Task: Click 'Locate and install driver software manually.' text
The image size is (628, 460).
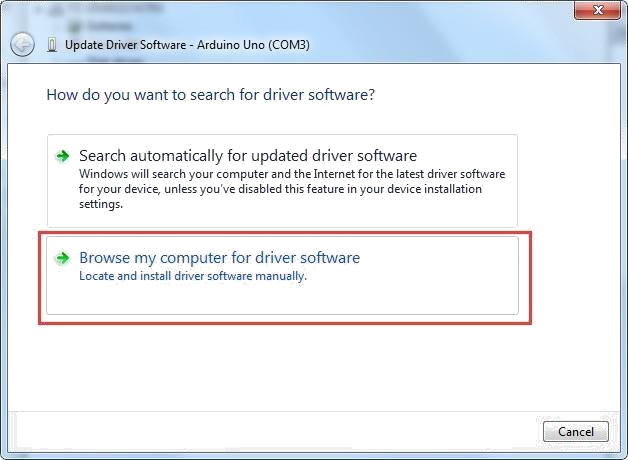Action: click(x=193, y=276)
